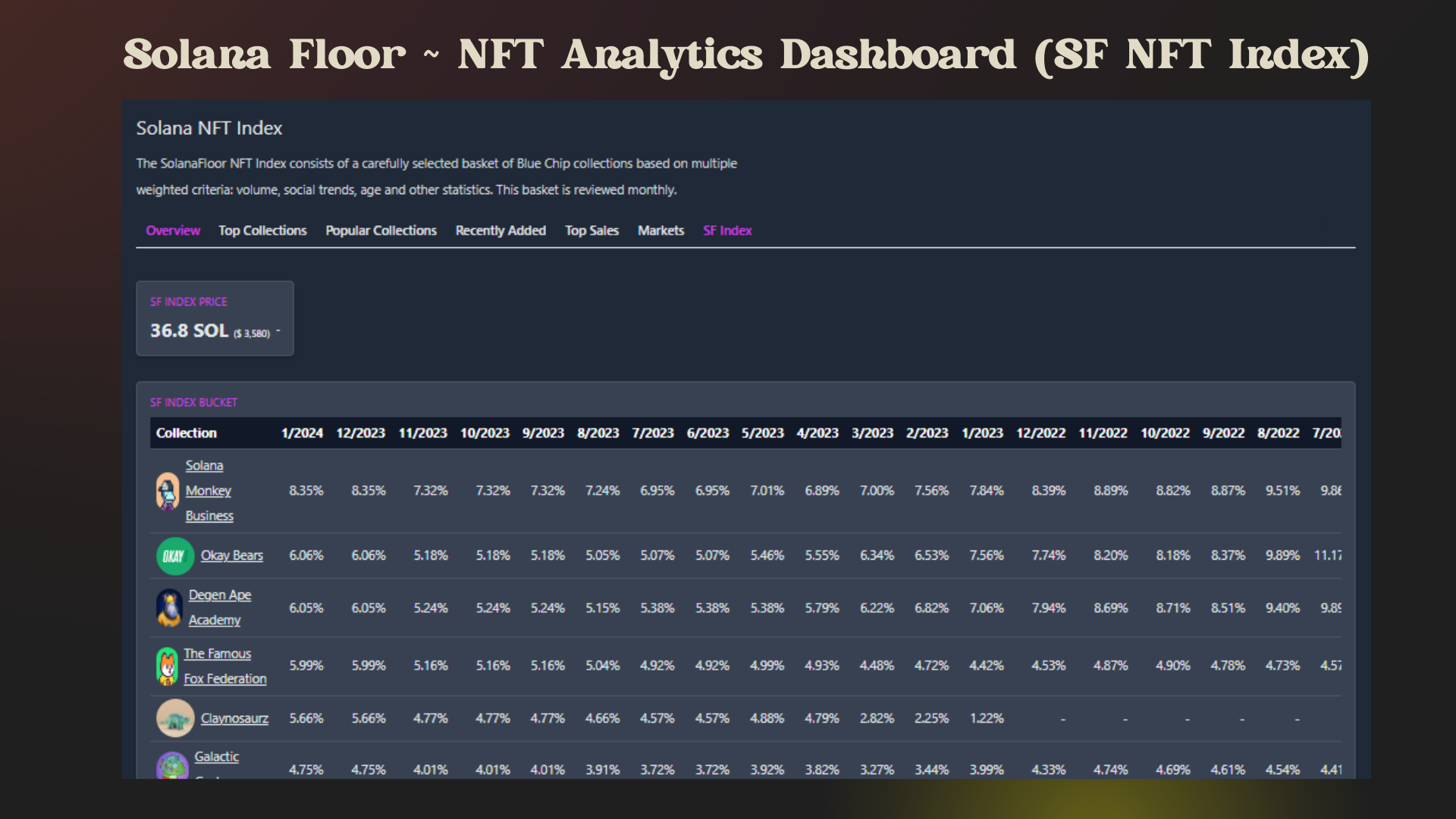Click the Solana Monkey Business avatar icon
Image resolution: width=1456 pixels, height=819 pixels.
[x=168, y=491]
